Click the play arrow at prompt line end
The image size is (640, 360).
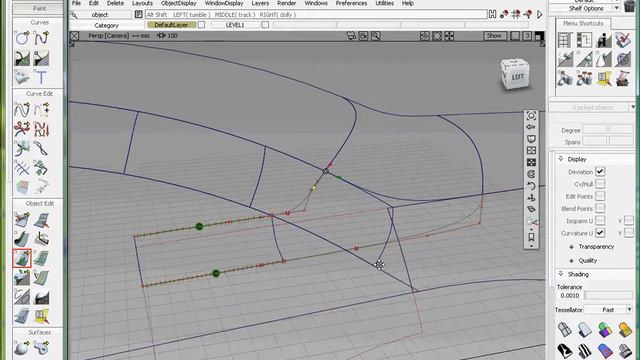pos(540,15)
